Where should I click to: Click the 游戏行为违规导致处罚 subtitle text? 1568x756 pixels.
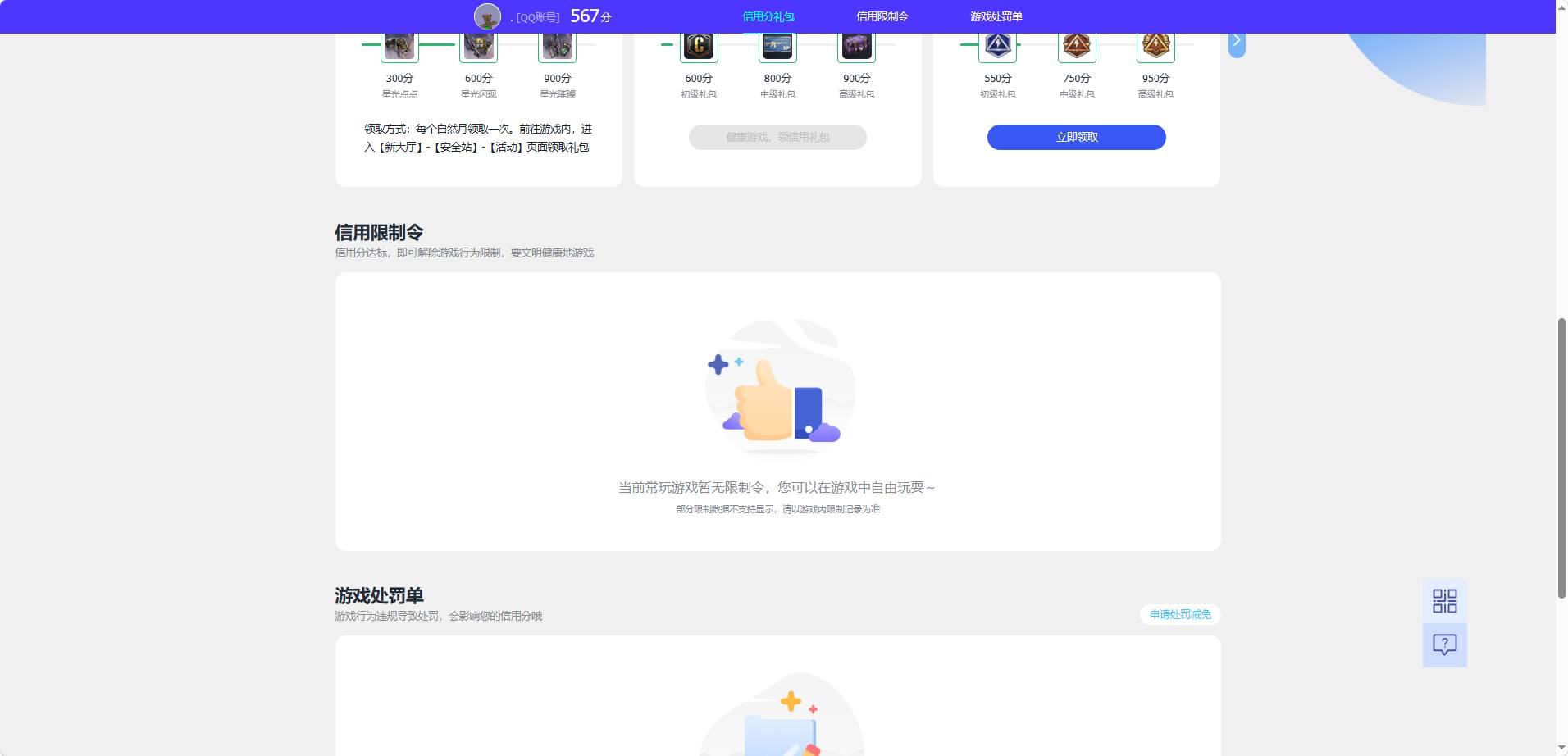coord(438,616)
